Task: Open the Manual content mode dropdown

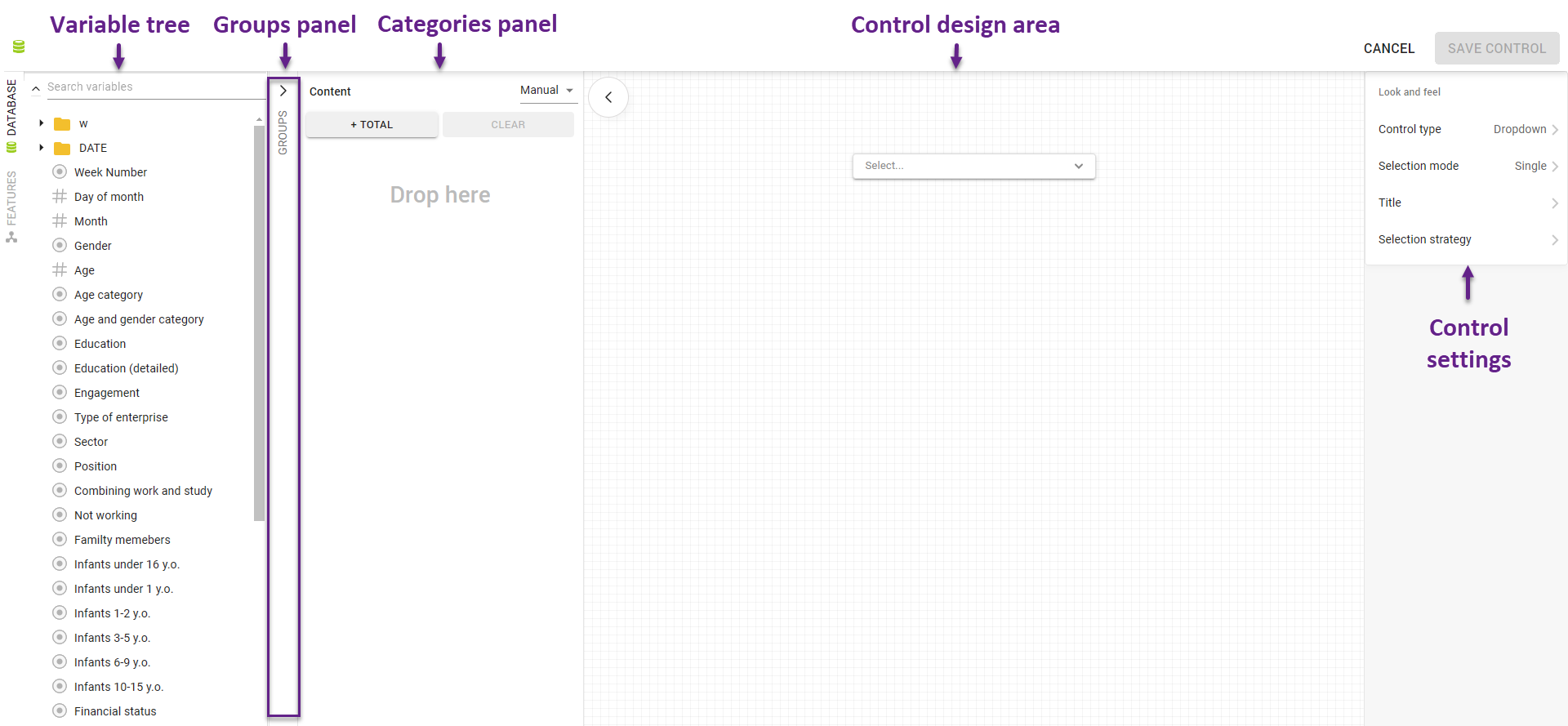Action: (546, 90)
